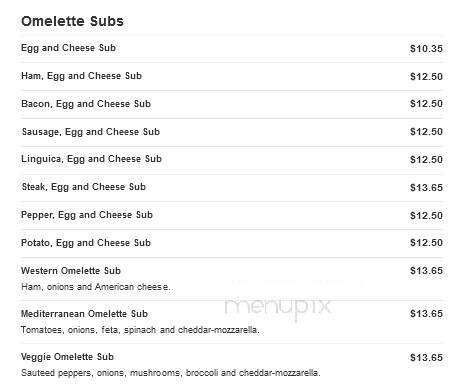
Task: Choose the Mediterranean Omelette Sub
Action: (x=84, y=314)
